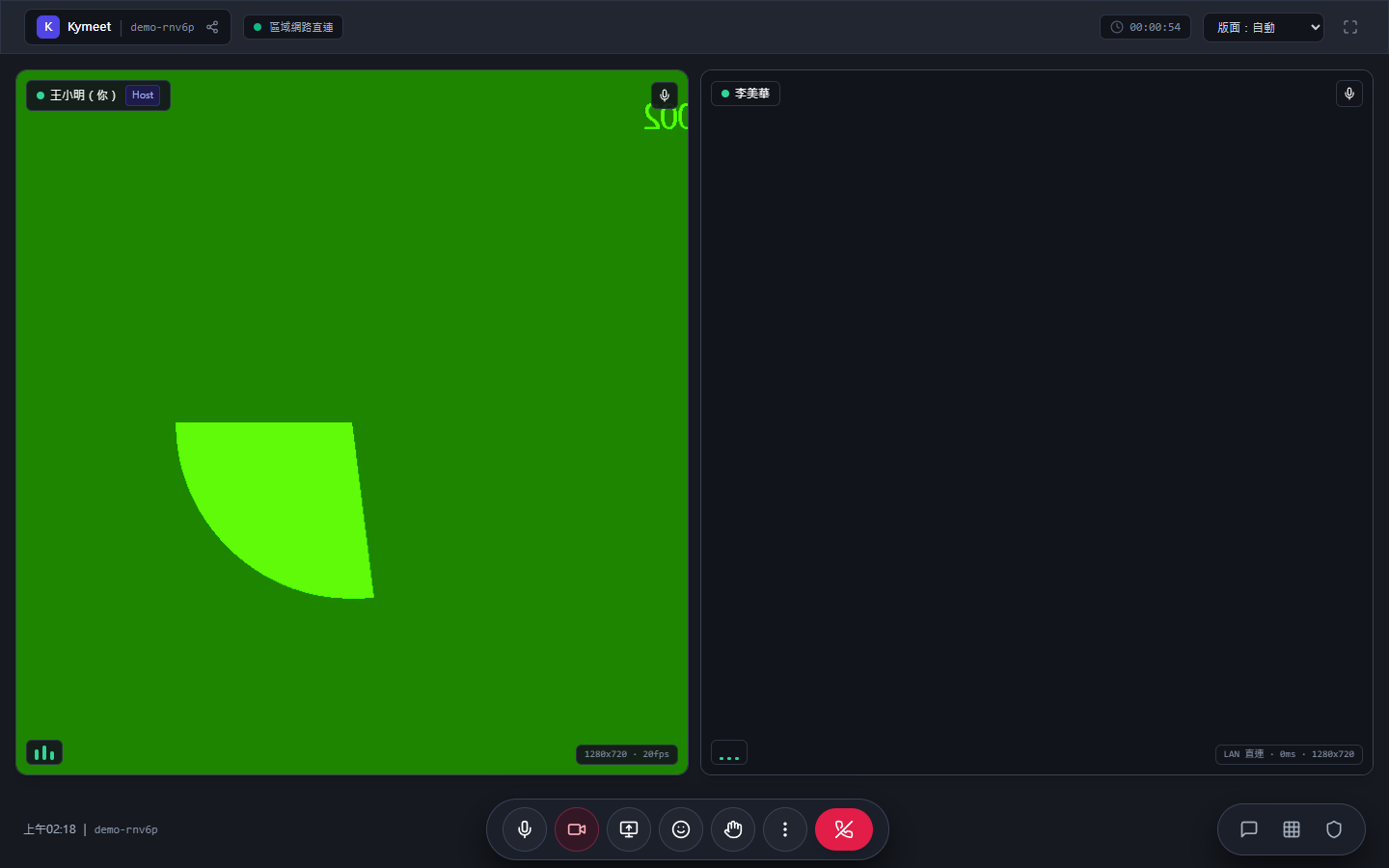Open more options menu
1389x868 pixels.
(785, 829)
